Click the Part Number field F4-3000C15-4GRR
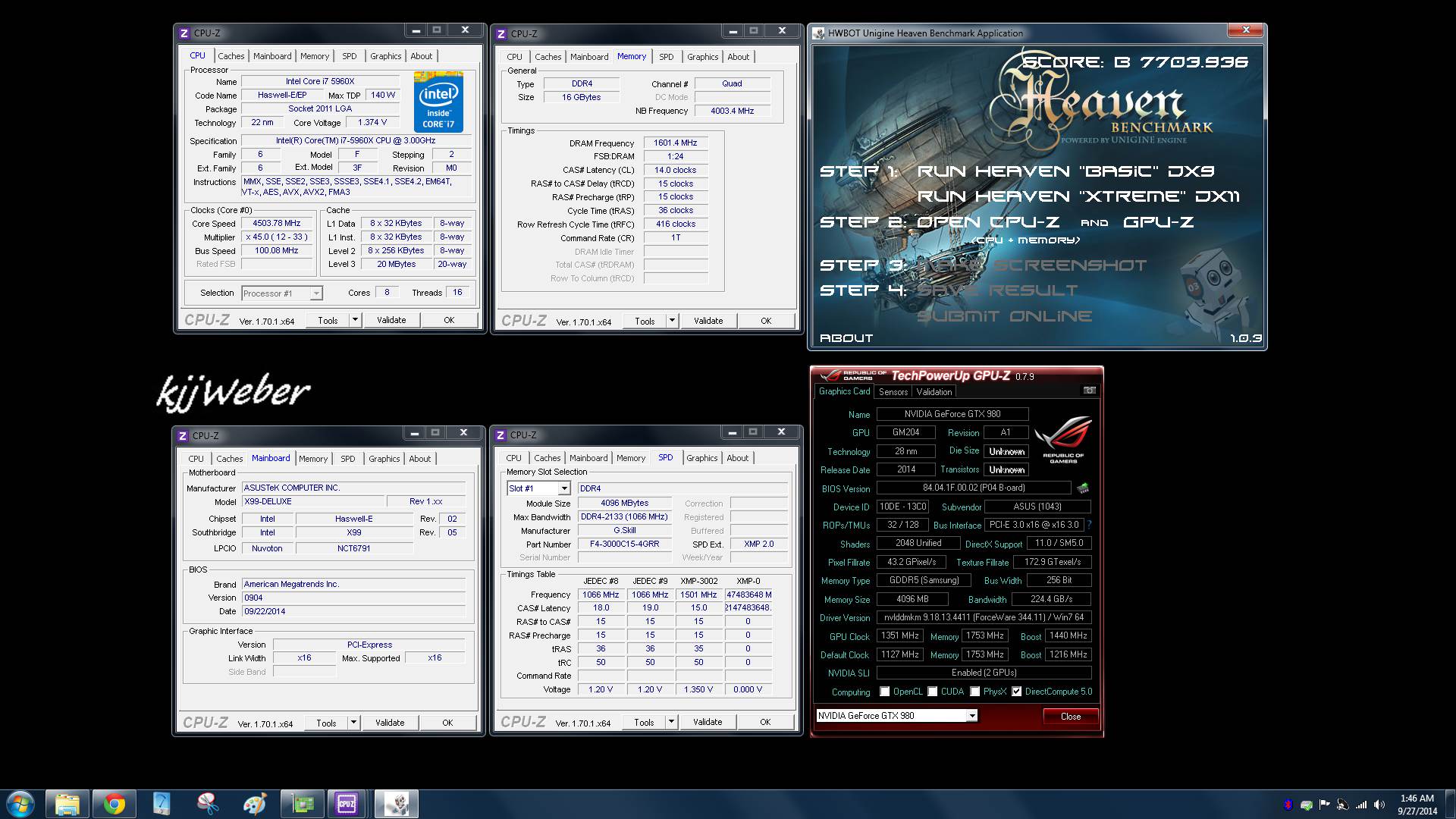The width and height of the screenshot is (1456, 819). coord(625,544)
